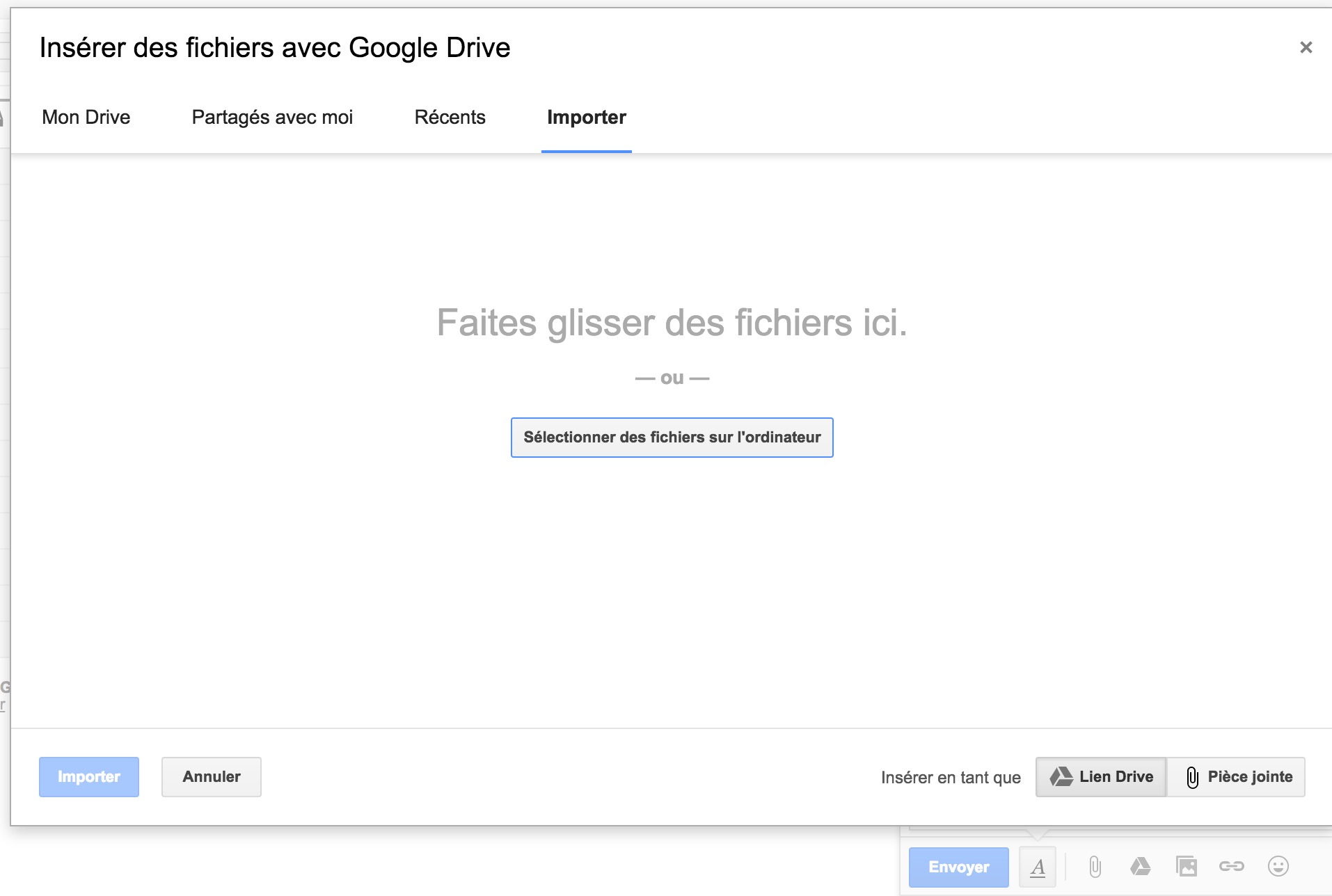1332x896 pixels.
Task: Open the emoji smiley picker
Action: coord(1278,867)
